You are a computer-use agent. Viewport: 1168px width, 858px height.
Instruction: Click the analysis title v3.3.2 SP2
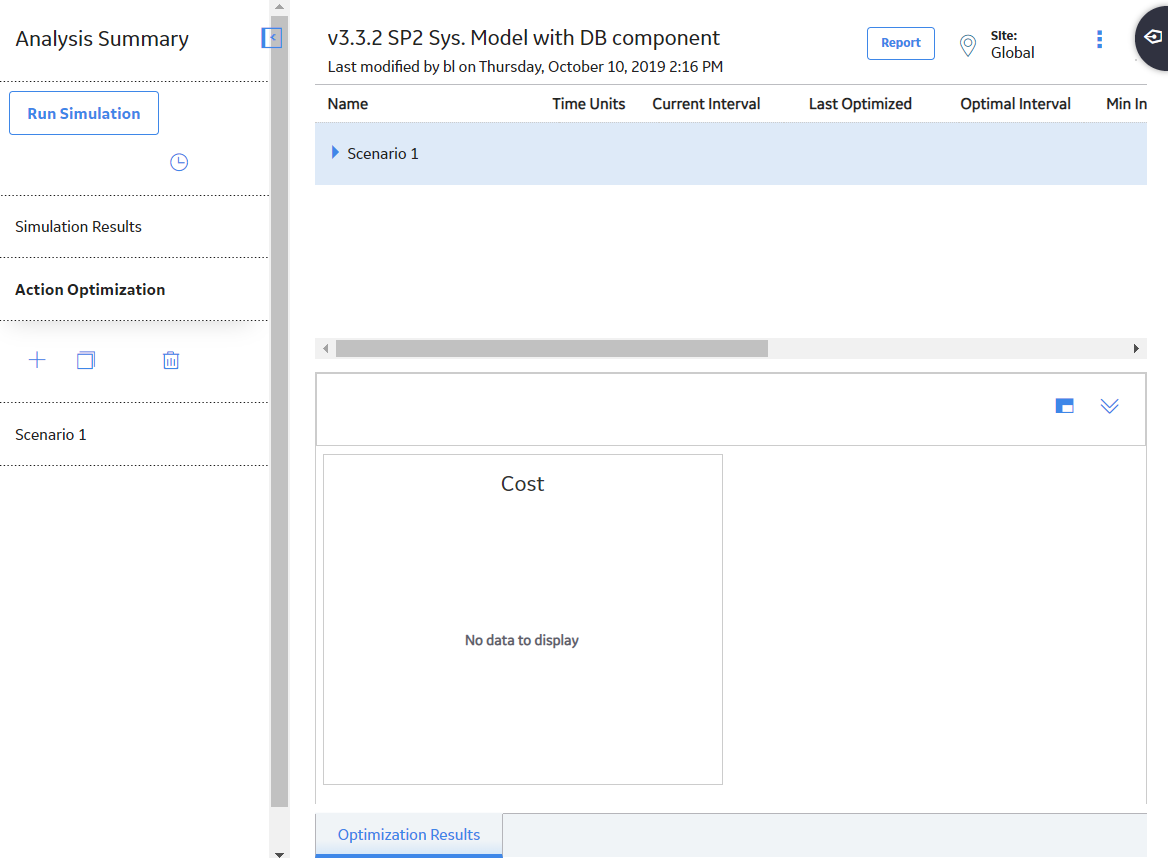[524, 38]
